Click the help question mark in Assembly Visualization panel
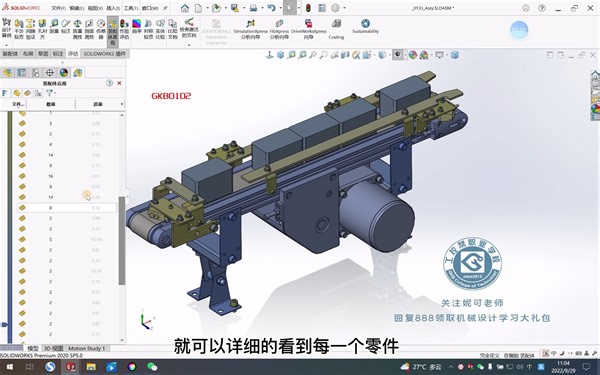The width and height of the screenshot is (600, 375). point(109,83)
